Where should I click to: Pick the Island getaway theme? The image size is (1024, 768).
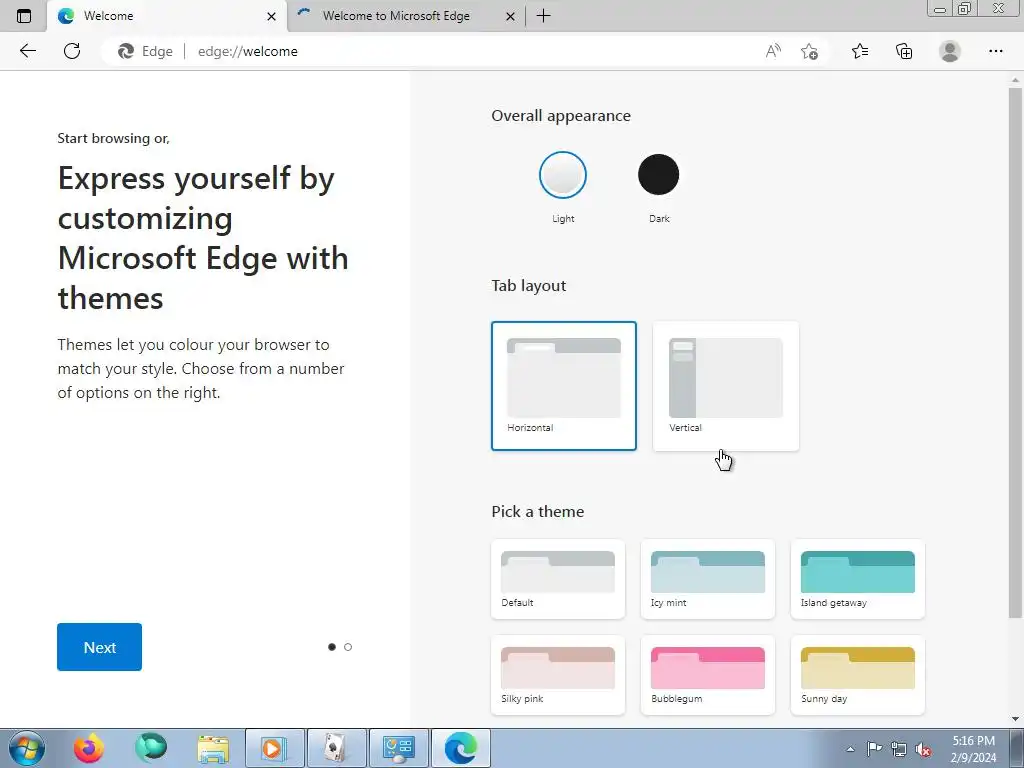coord(857,579)
